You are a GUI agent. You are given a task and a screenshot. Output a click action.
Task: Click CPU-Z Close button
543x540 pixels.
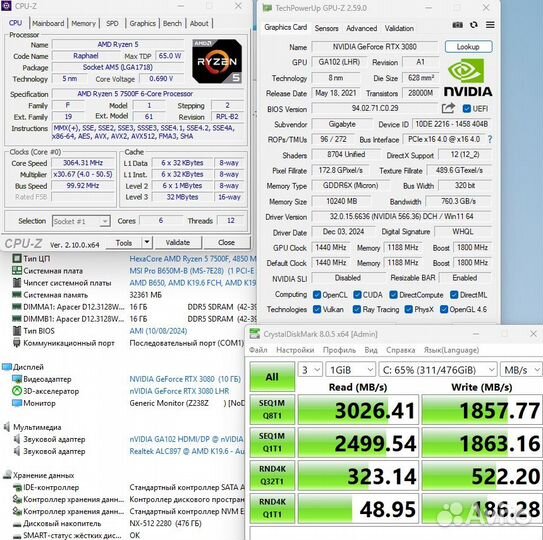pos(226,242)
